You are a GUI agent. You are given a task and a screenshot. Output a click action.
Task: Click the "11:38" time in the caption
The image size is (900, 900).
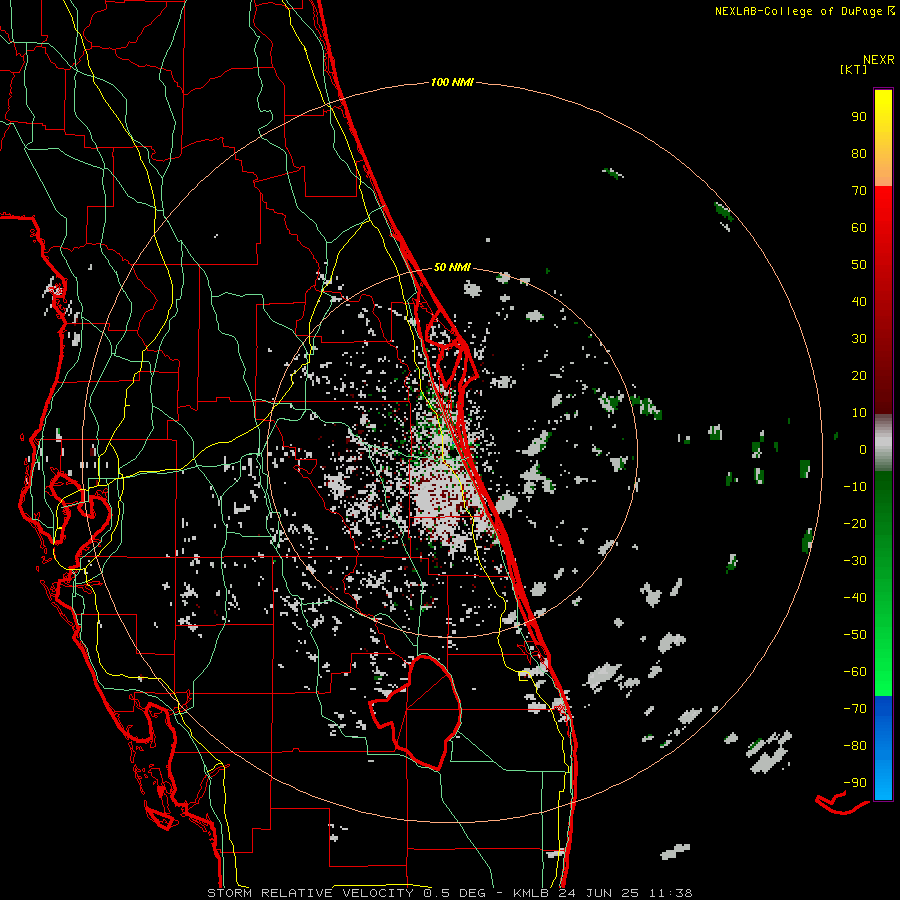(670, 893)
